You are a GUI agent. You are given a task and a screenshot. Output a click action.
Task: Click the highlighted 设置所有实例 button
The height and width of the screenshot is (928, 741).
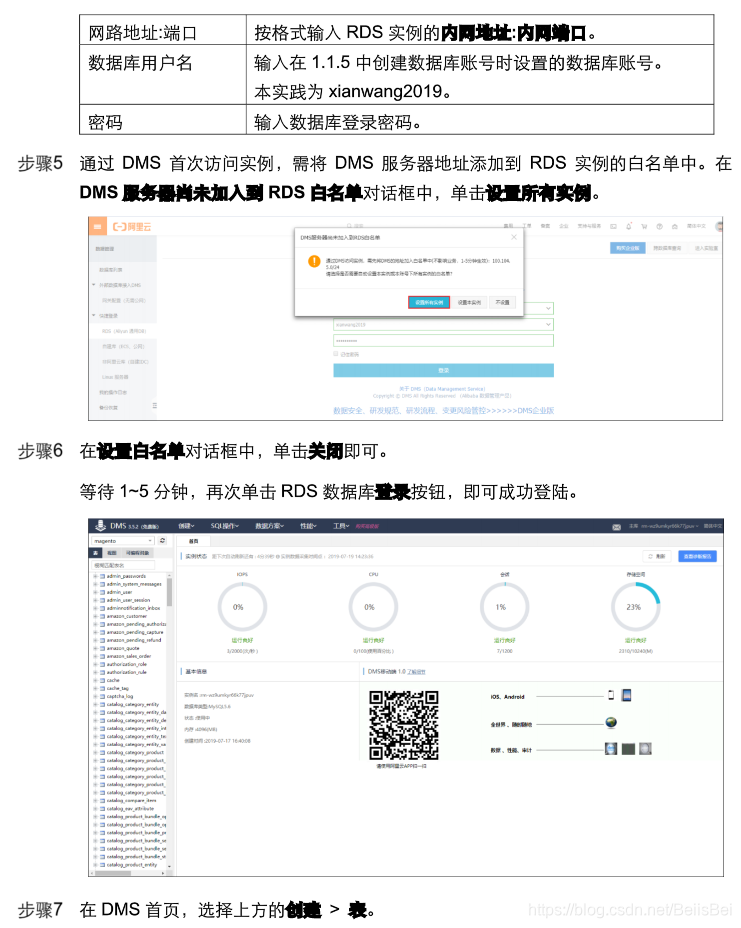click(429, 302)
